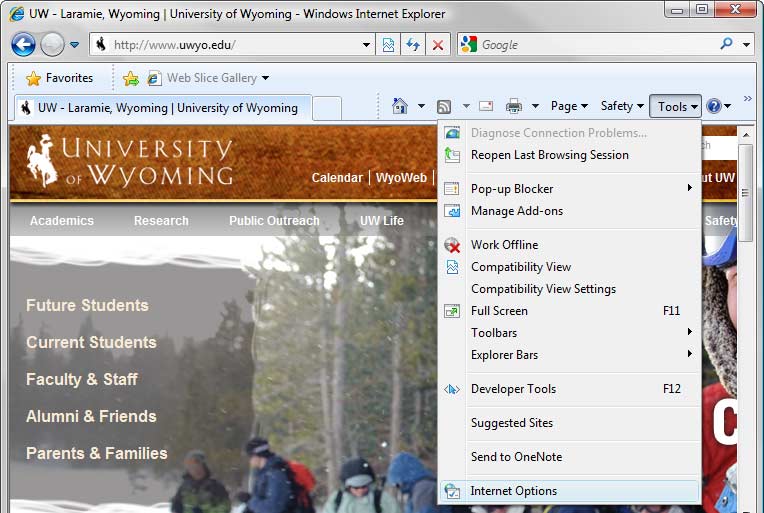Click the Full Screen menu icon
Screen dimensions: 764x513
point(452,311)
